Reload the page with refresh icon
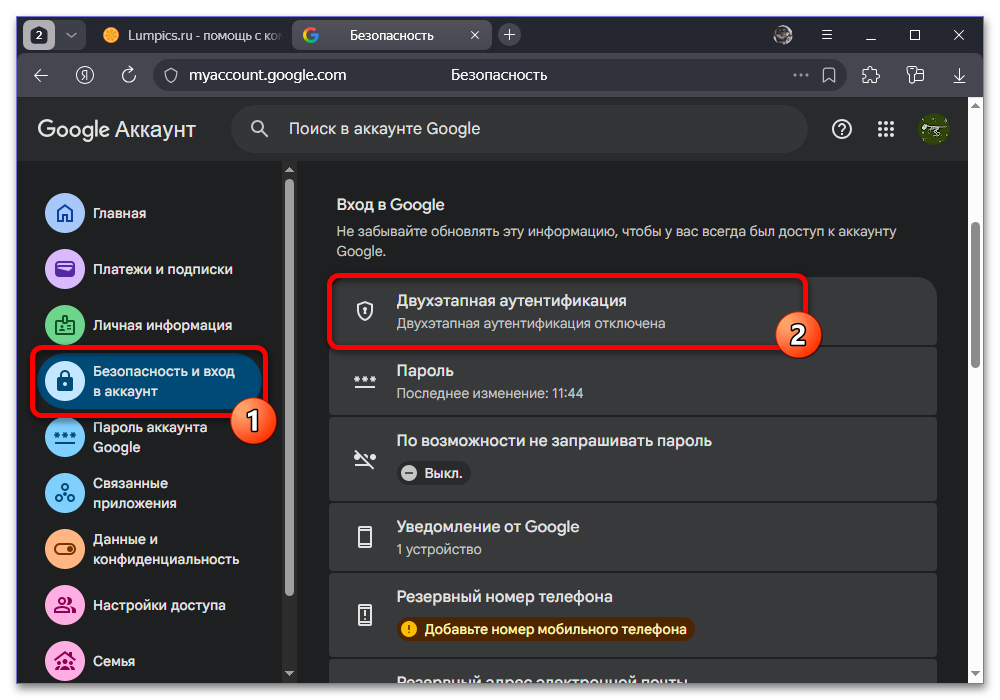The height and width of the screenshot is (700, 1000). coord(129,75)
